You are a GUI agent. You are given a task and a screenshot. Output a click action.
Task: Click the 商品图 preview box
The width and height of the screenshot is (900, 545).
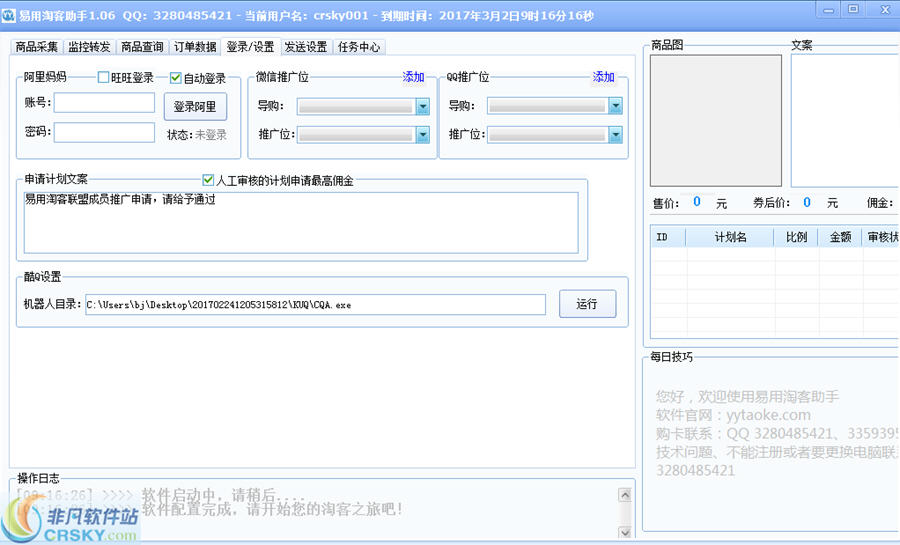[x=716, y=120]
